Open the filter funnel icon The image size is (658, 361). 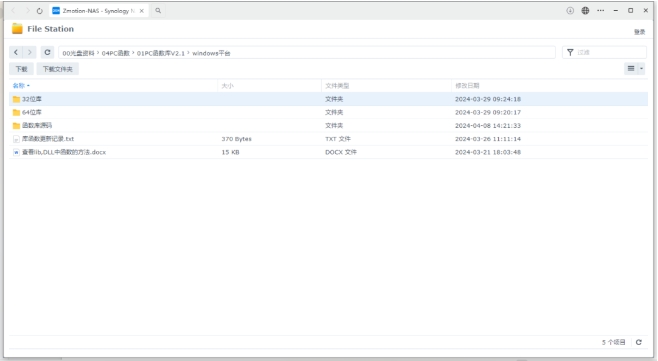pyautogui.click(x=570, y=52)
